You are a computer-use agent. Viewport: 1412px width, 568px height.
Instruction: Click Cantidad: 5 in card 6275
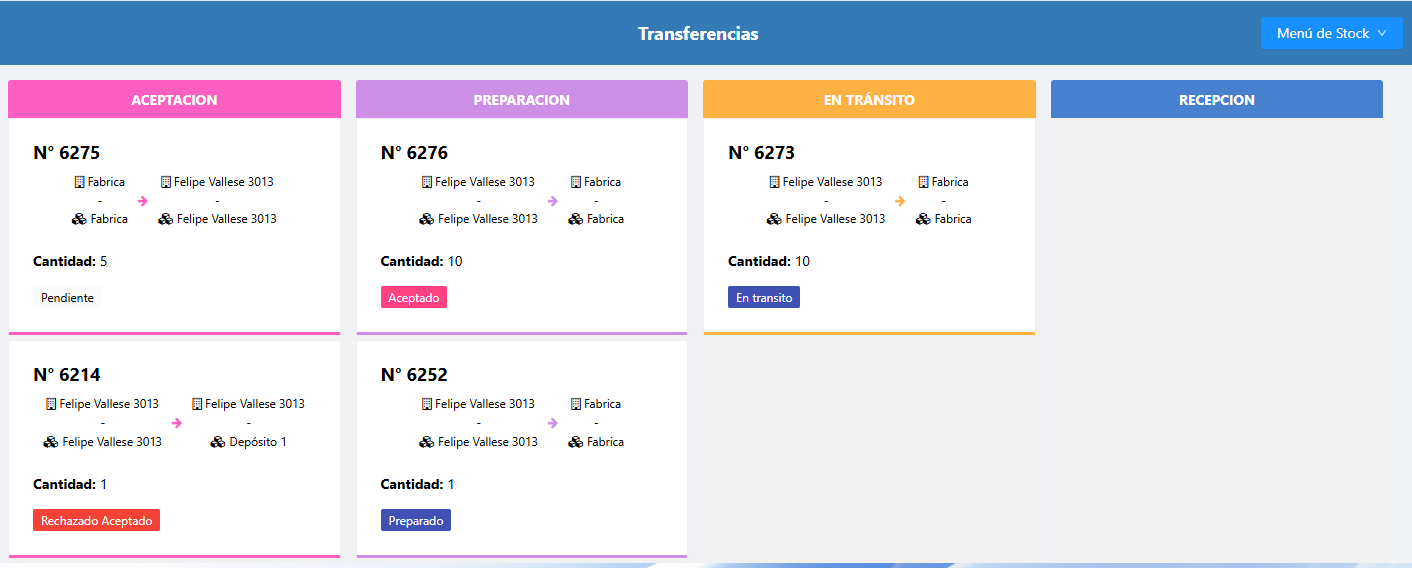70,261
